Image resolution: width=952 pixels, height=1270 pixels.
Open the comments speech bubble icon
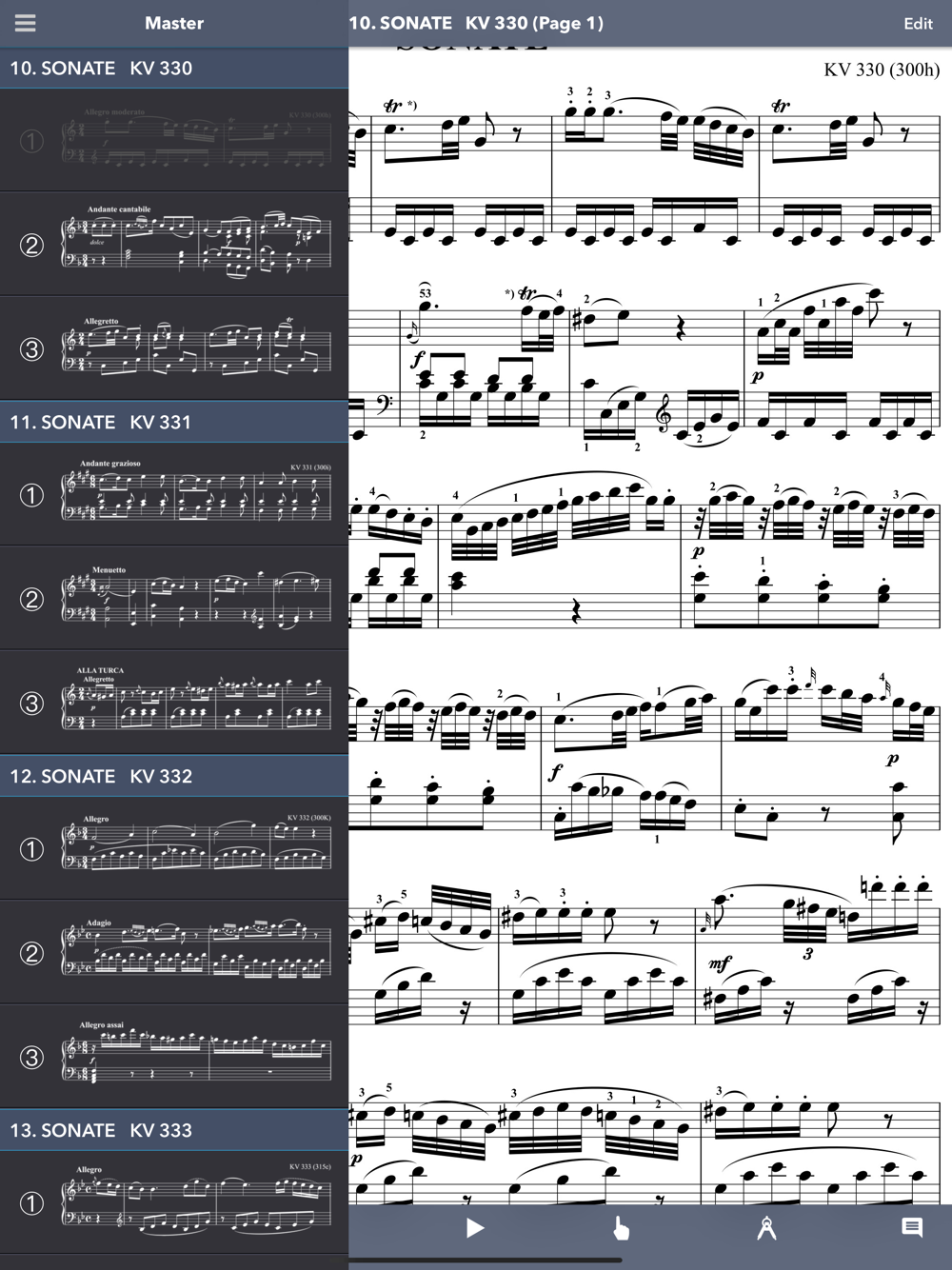point(912,1228)
